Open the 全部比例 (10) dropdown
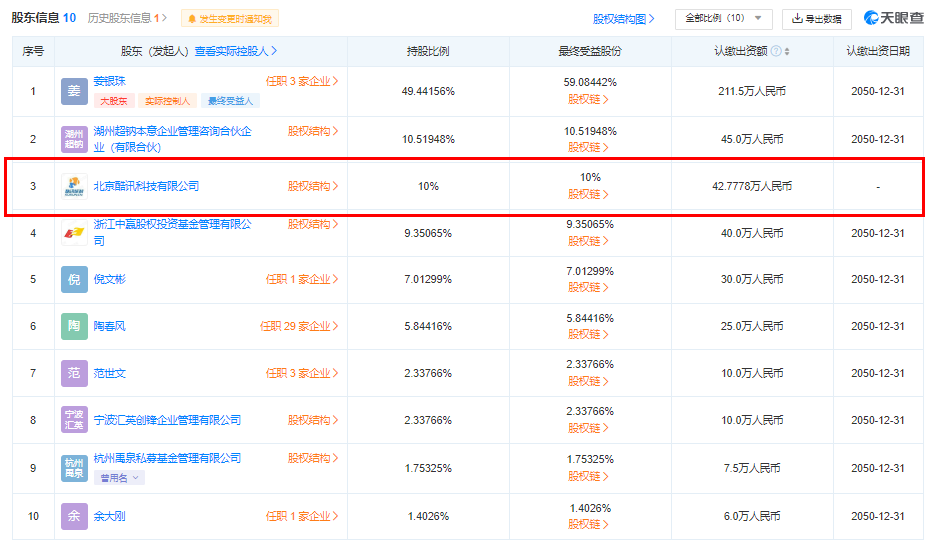 point(723,18)
